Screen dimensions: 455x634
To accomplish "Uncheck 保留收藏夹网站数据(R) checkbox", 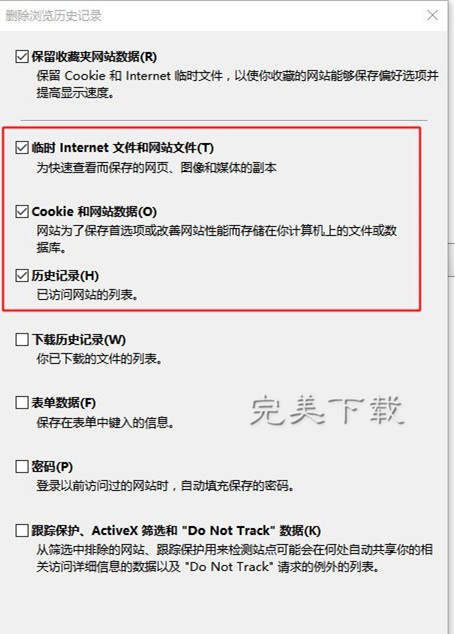I will [22, 57].
